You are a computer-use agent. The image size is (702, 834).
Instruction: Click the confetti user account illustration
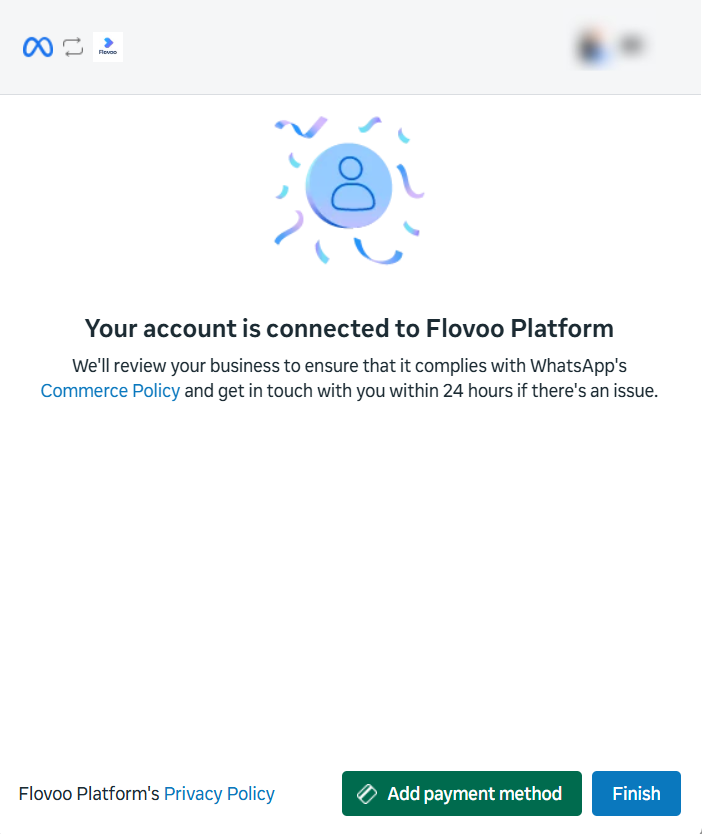pyautogui.click(x=349, y=190)
